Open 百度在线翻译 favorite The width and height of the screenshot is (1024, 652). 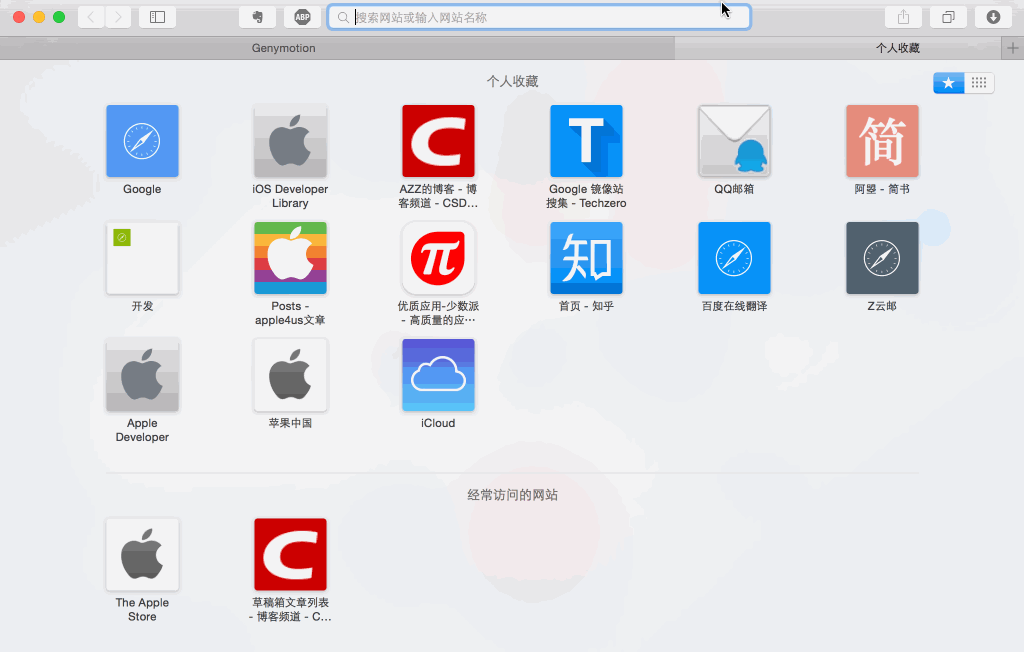coord(734,258)
